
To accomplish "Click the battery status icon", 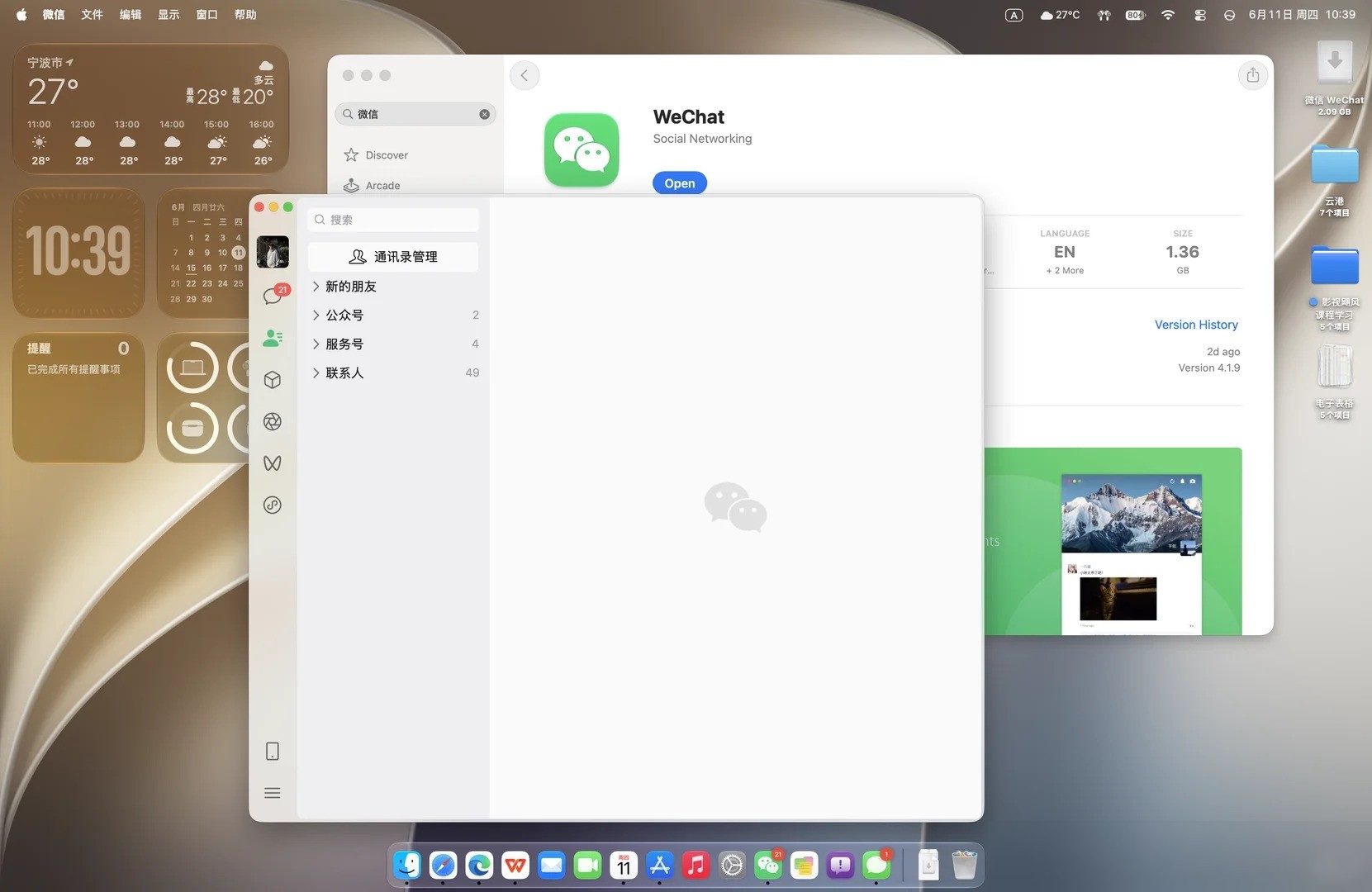I will 1136,15.
